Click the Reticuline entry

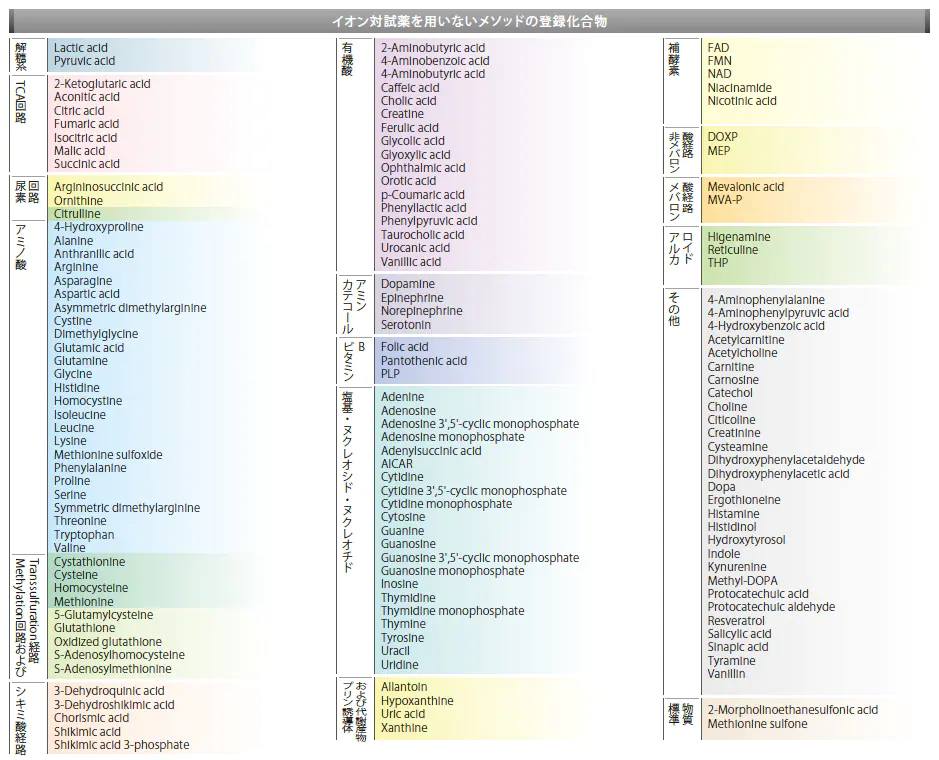733,250
